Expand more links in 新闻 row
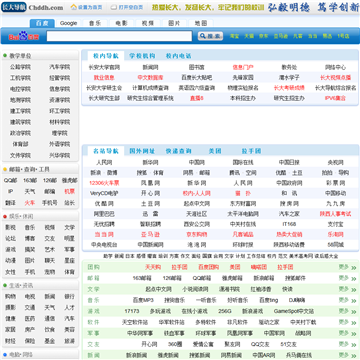 pos(347,355)
